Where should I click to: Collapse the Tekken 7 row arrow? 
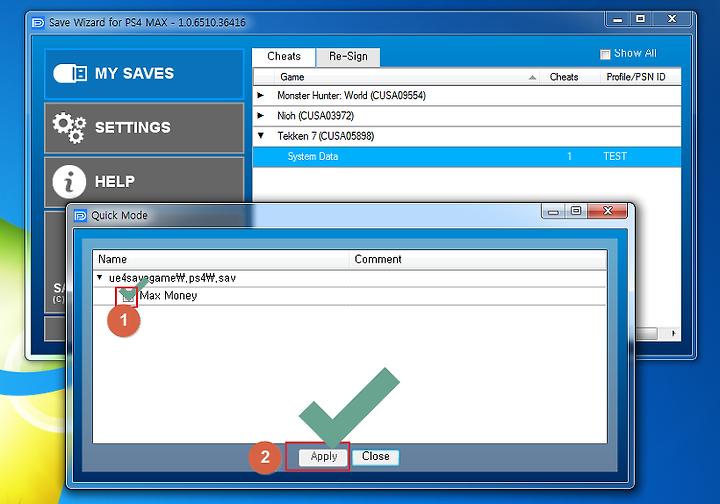[261, 136]
